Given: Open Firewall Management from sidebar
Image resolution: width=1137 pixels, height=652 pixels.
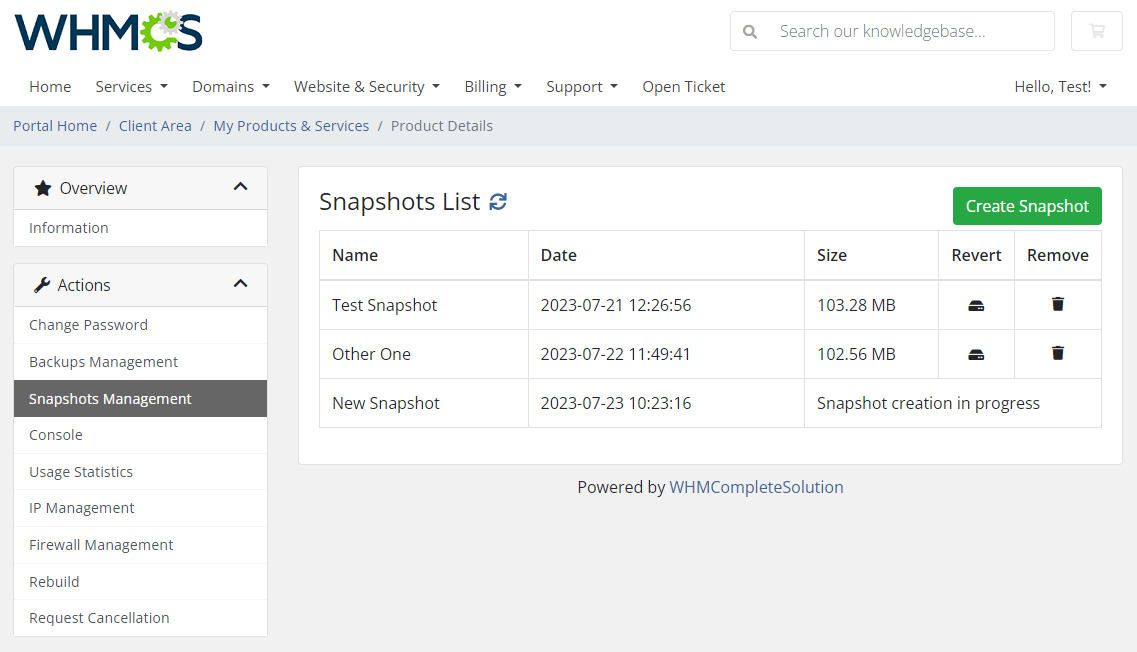Looking at the screenshot, I should (x=100, y=544).
